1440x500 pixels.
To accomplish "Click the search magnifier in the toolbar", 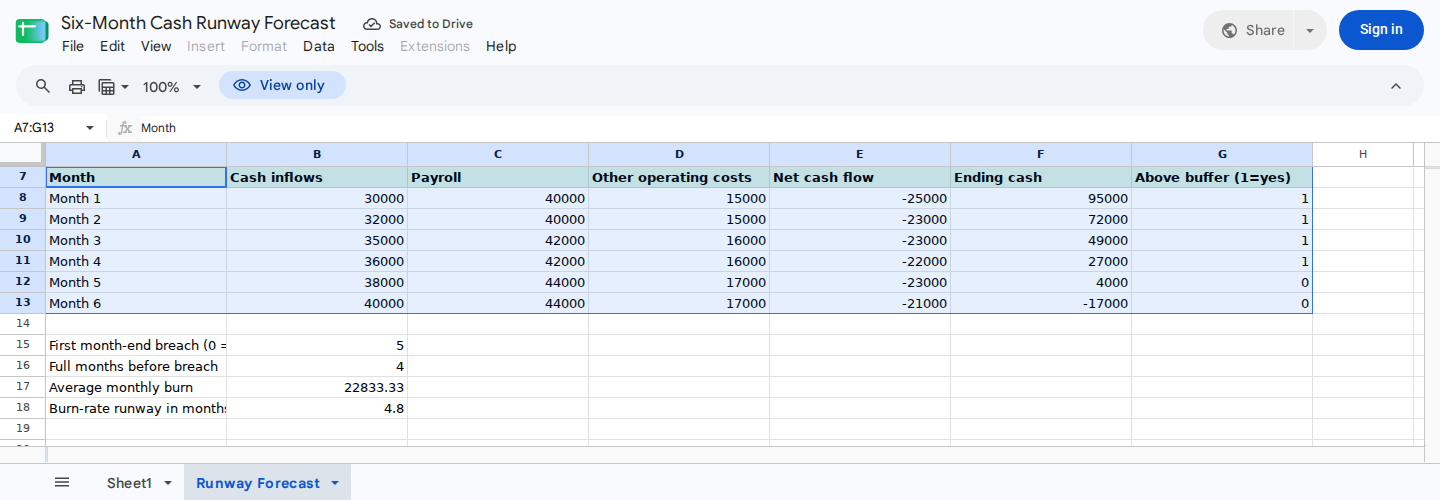I will [x=43, y=86].
